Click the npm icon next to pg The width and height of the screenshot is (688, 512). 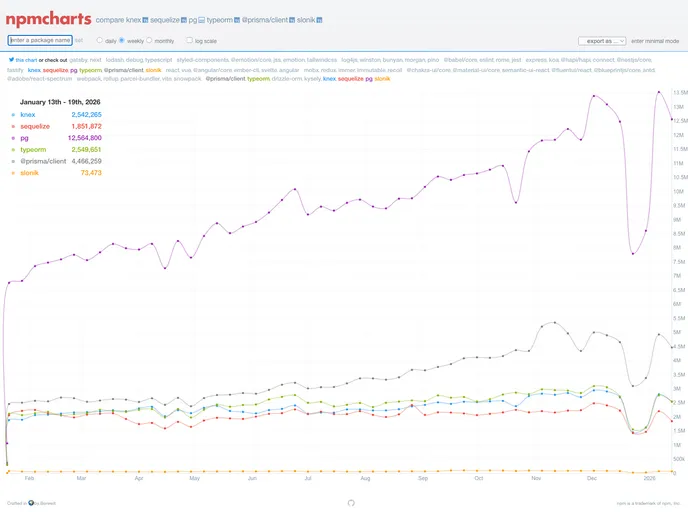tap(201, 20)
